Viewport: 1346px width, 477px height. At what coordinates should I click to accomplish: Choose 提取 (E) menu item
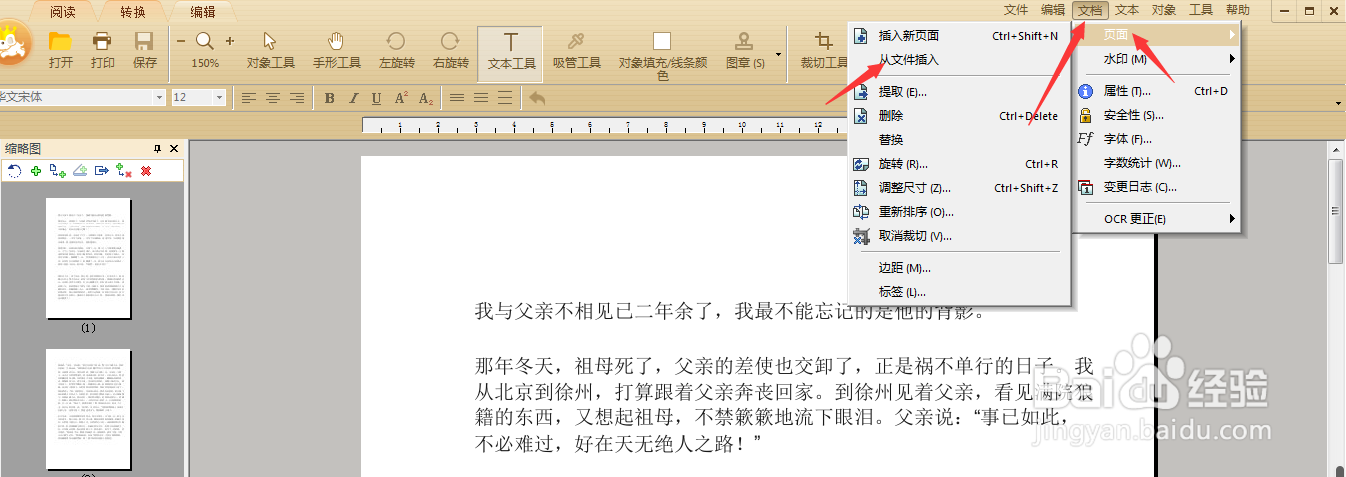tap(959, 92)
